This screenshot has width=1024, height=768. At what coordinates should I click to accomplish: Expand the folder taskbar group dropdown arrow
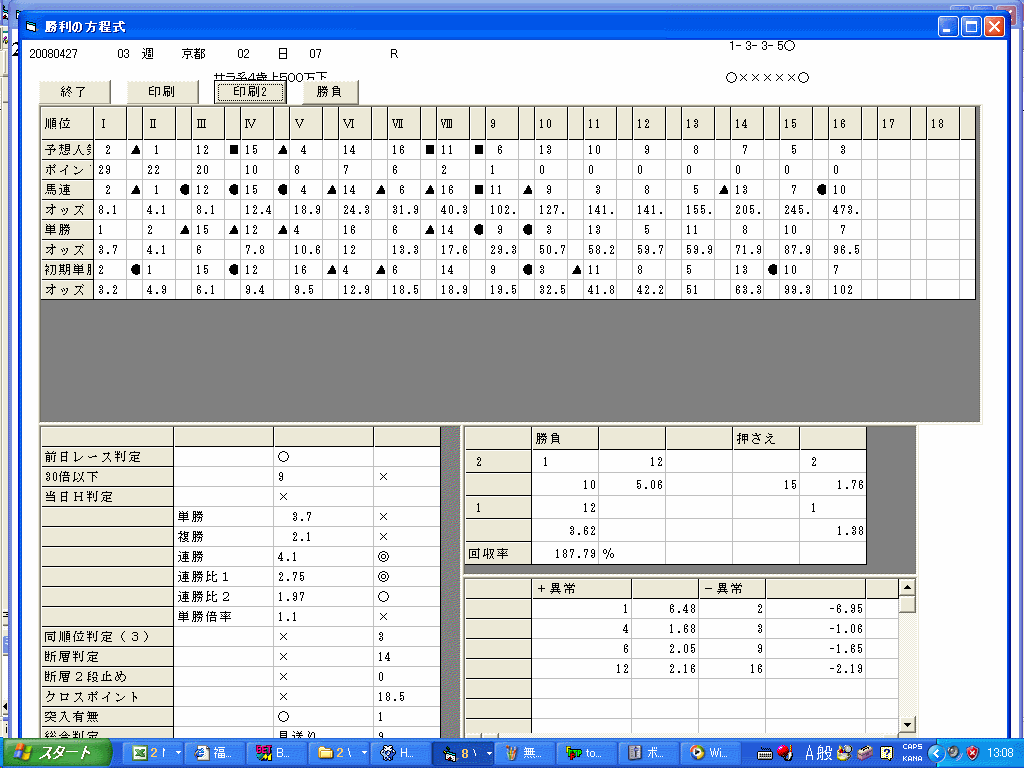coord(364,753)
